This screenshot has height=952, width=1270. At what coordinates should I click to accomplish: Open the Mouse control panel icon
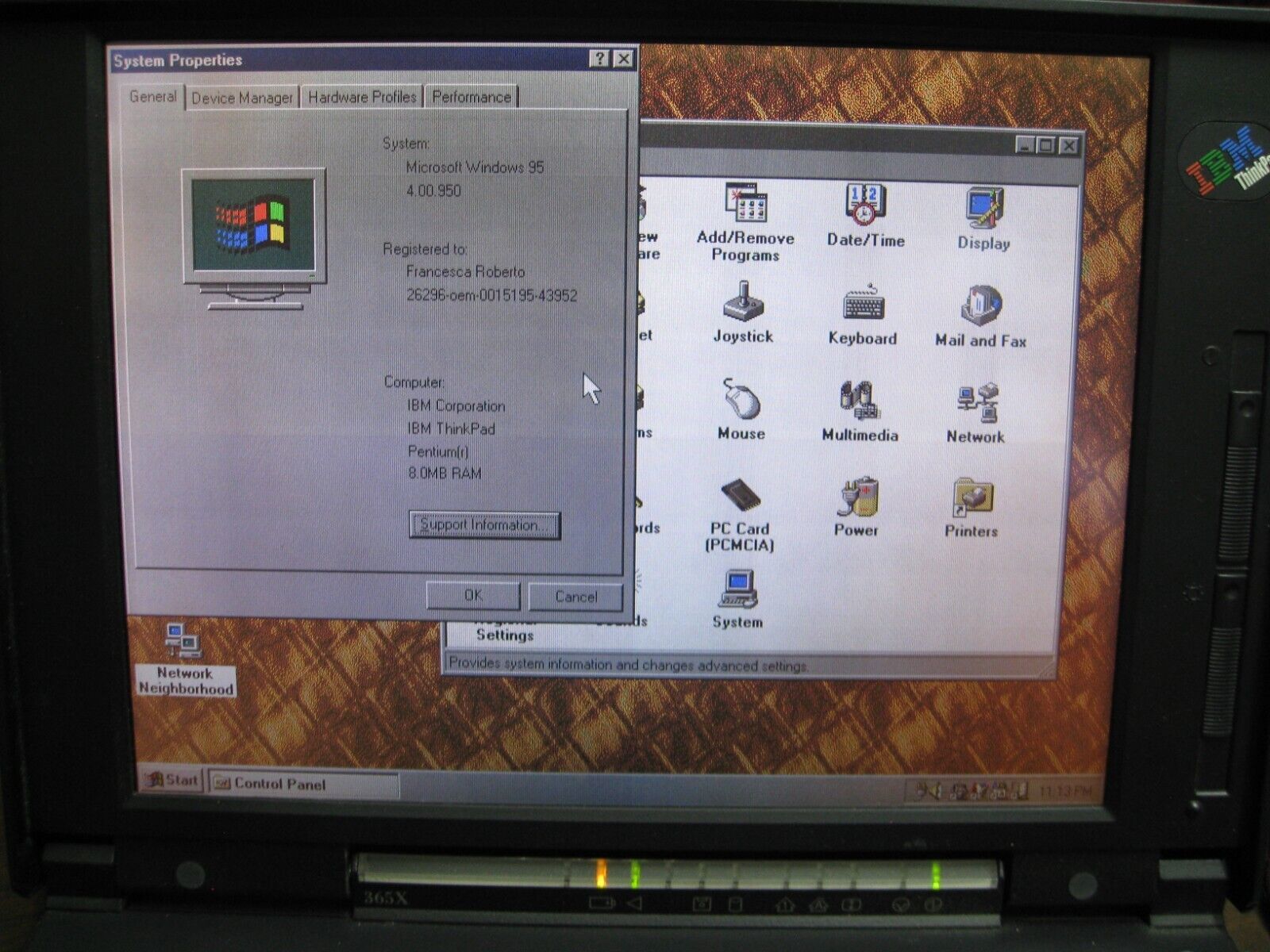(x=741, y=409)
